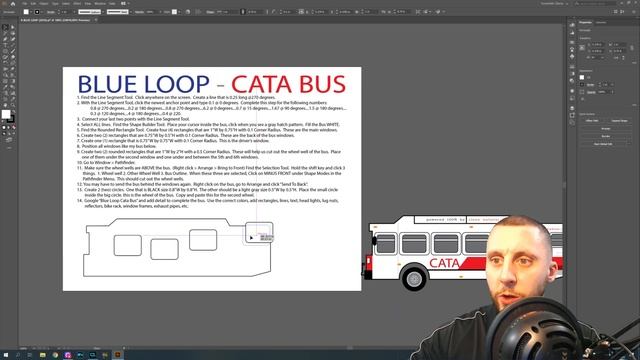Select the Zoom tool

[13, 105]
